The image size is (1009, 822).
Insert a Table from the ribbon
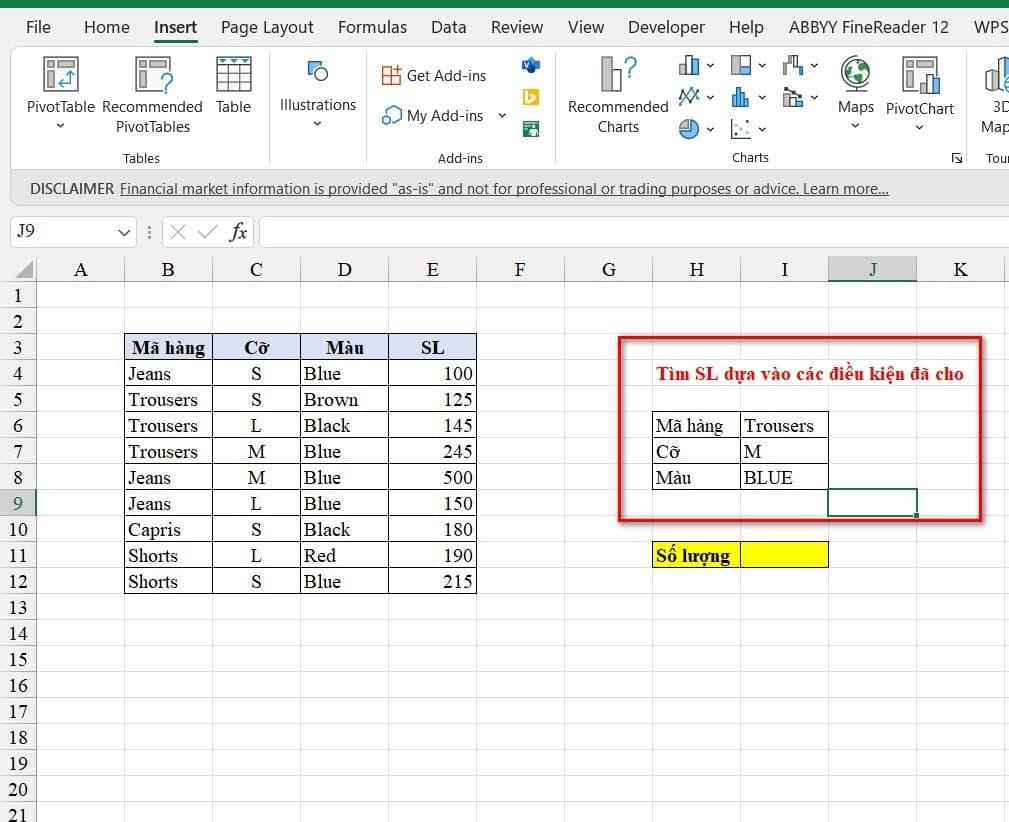[233, 76]
